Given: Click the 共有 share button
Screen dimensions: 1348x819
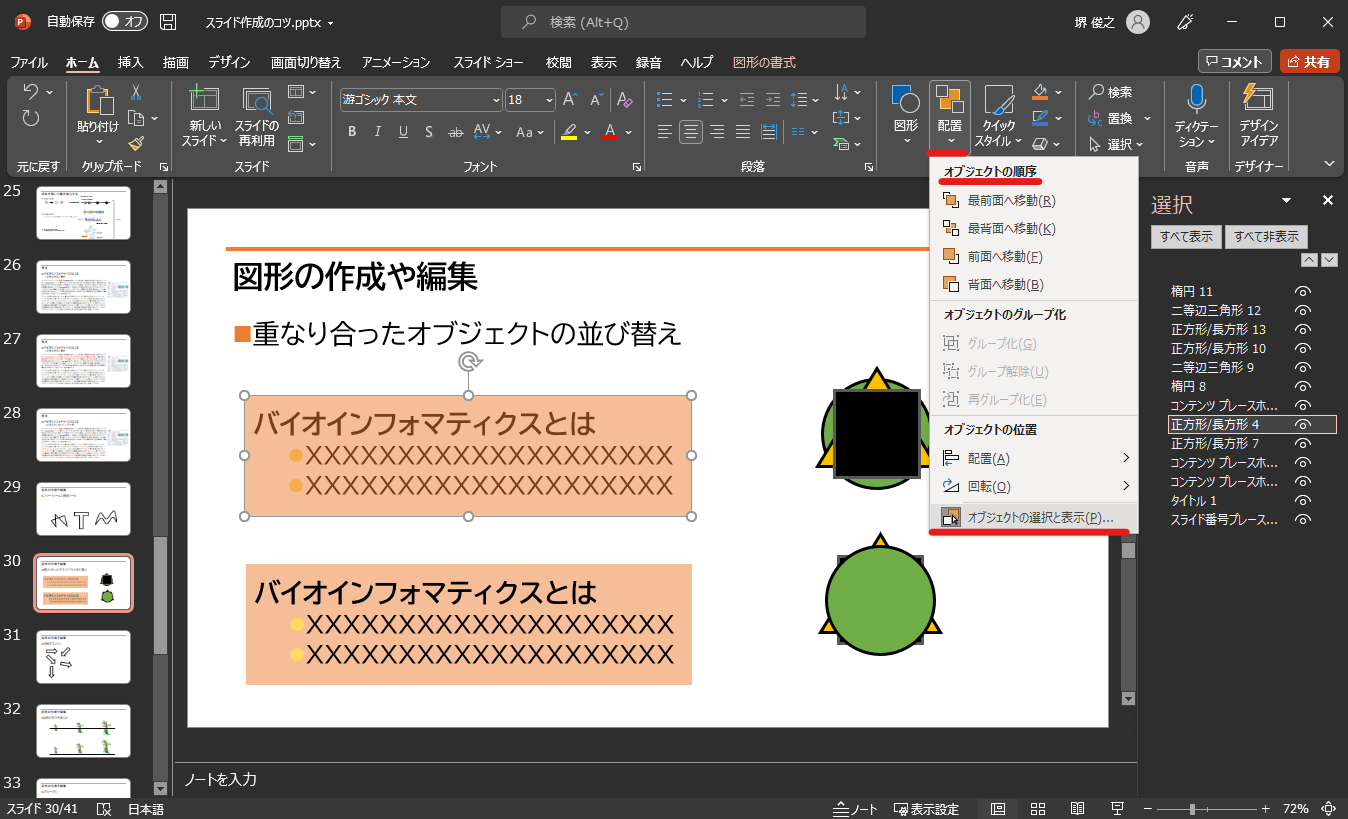Looking at the screenshot, I should (1309, 62).
